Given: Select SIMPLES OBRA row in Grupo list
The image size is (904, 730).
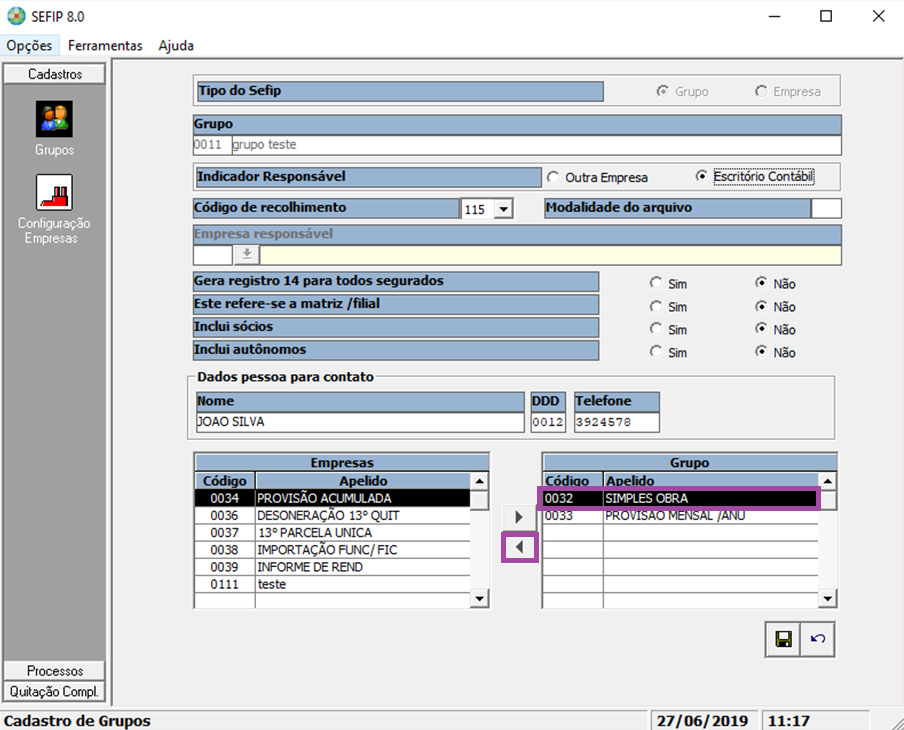Looking at the screenshot, I should [680, 498].
